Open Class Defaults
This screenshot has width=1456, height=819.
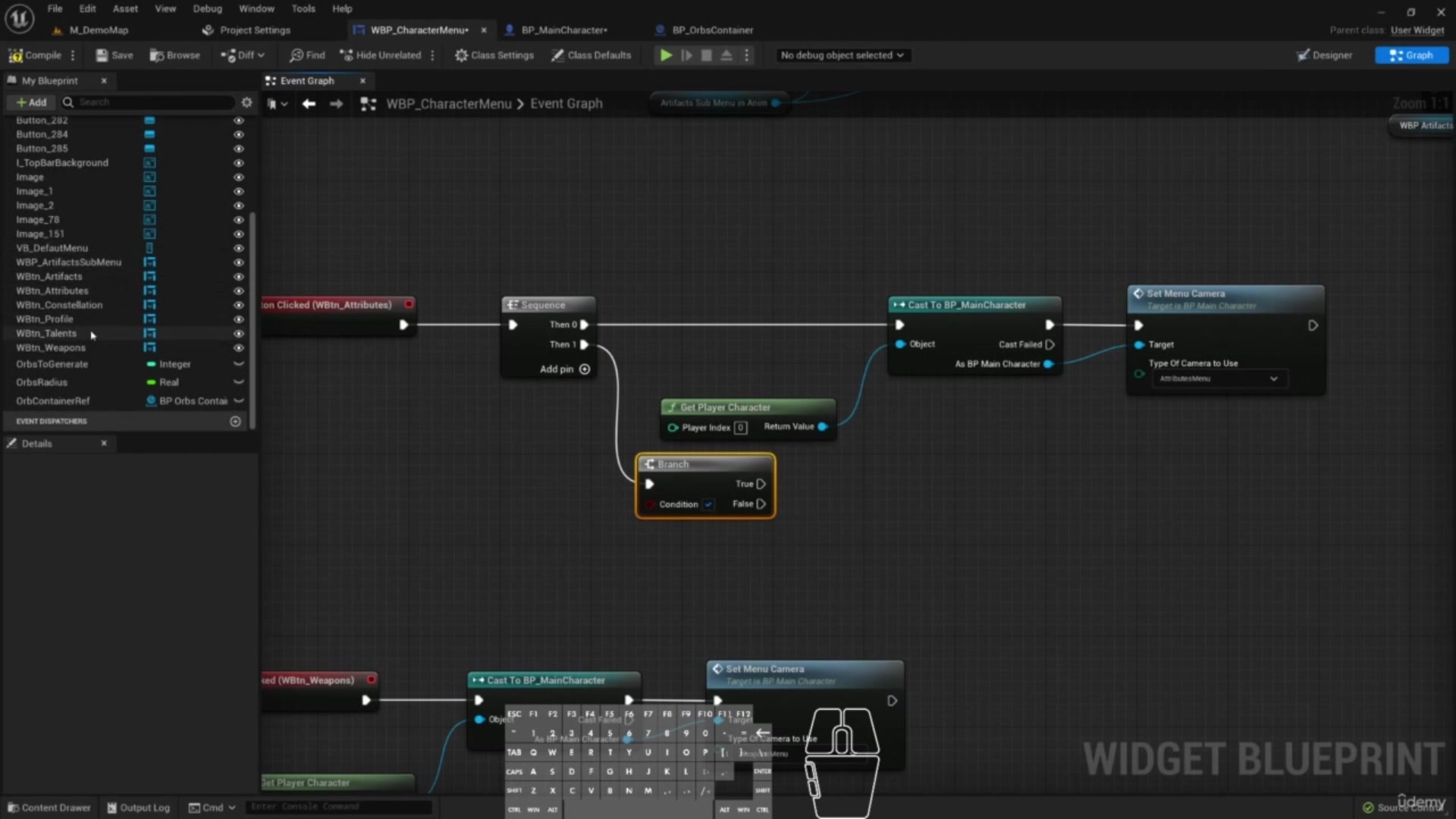pyautogui.click(x=591, y=55)
